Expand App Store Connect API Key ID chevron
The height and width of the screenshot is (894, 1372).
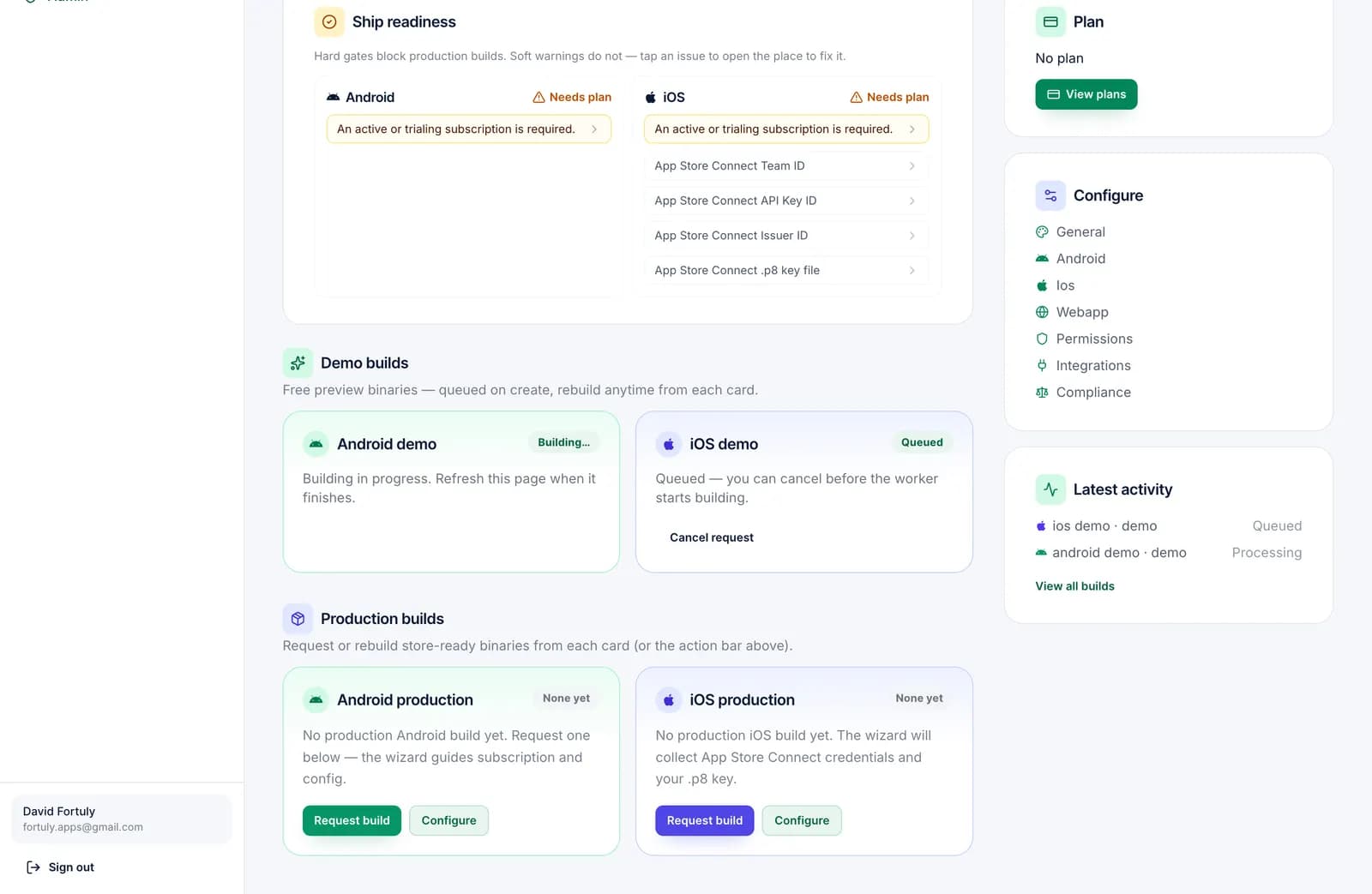point(912,201)
